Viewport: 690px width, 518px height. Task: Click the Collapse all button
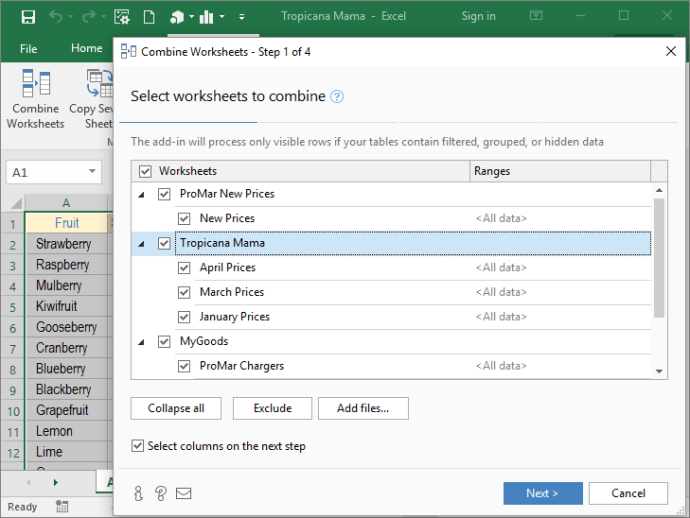pos(176,408)
